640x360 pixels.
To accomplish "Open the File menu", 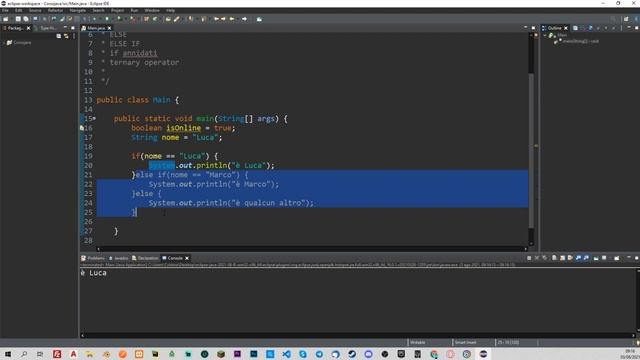I will [5, 11].
